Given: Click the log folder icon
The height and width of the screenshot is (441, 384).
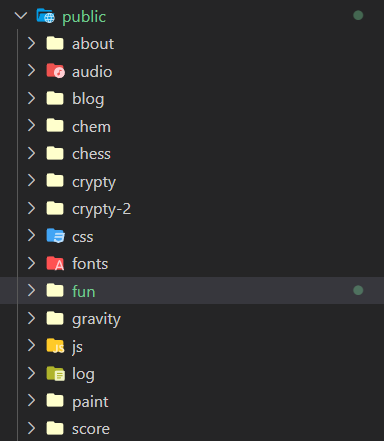Looking at the screenshot, I should [x=55, y=373].
